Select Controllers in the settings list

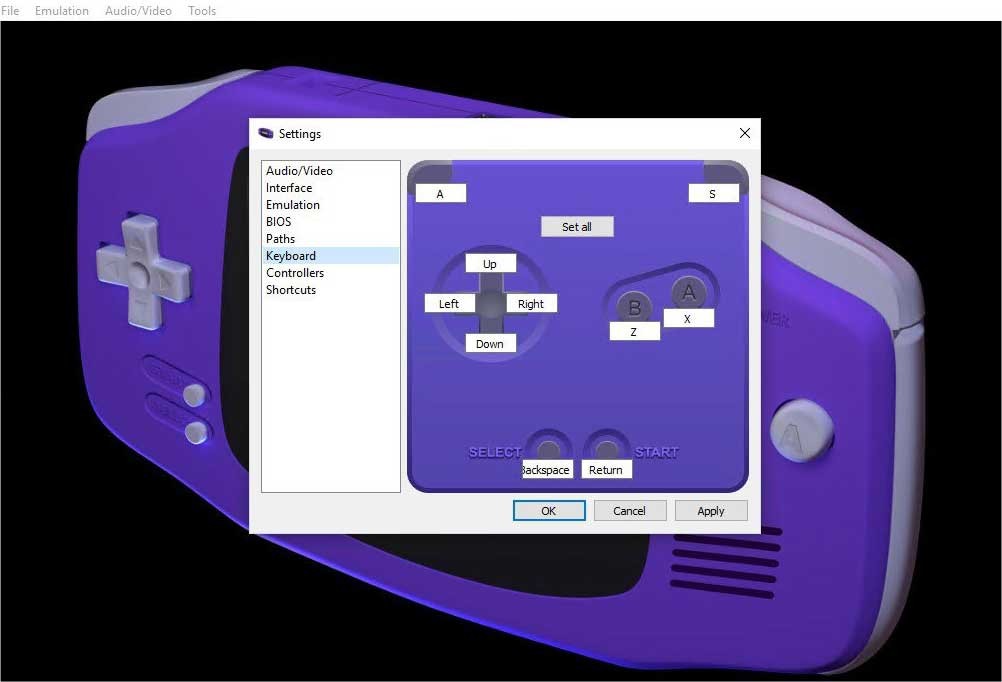(295, 273)
